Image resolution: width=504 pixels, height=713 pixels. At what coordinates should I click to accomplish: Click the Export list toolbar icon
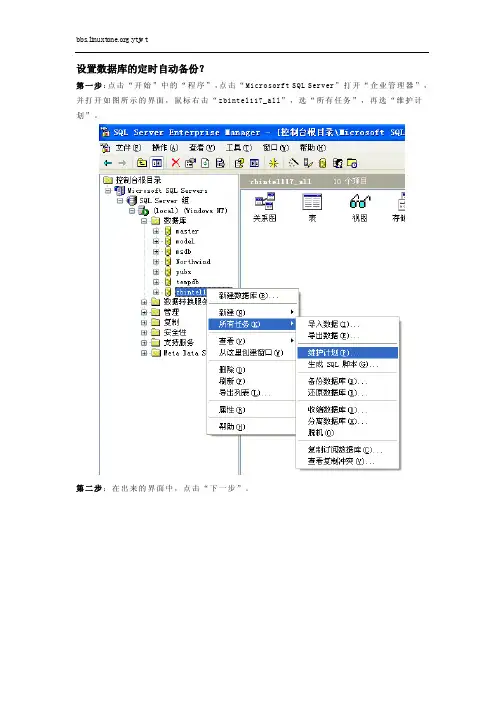click(x=220, y=163)
